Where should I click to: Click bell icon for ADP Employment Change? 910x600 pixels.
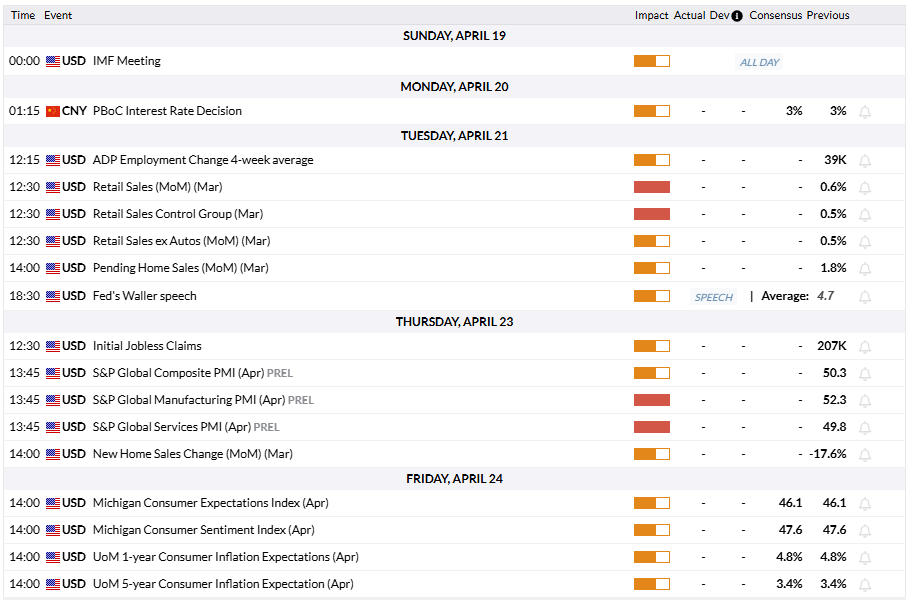pyautogui.click(x=865, y=160)
